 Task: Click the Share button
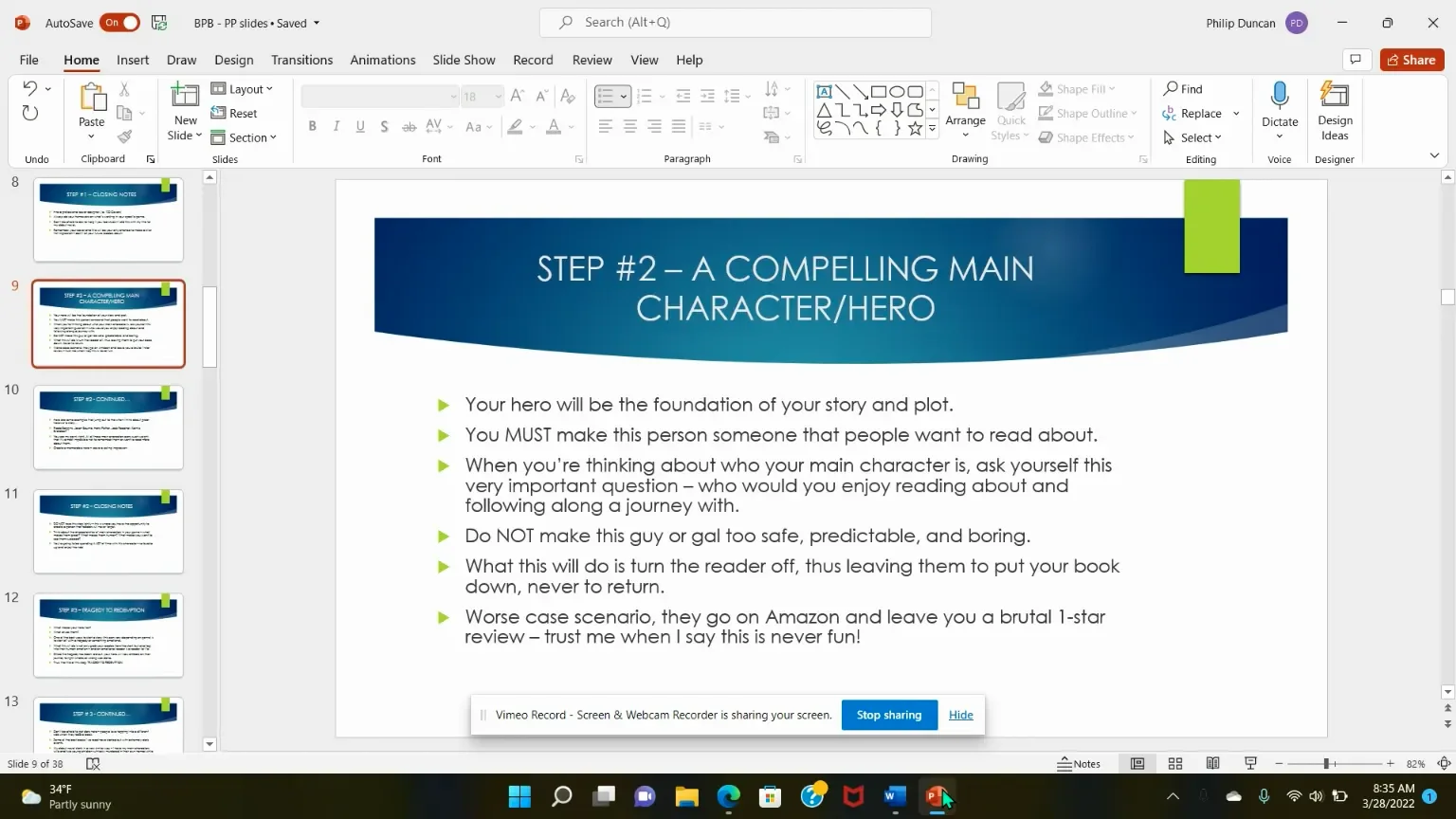tap(1412, 60)
